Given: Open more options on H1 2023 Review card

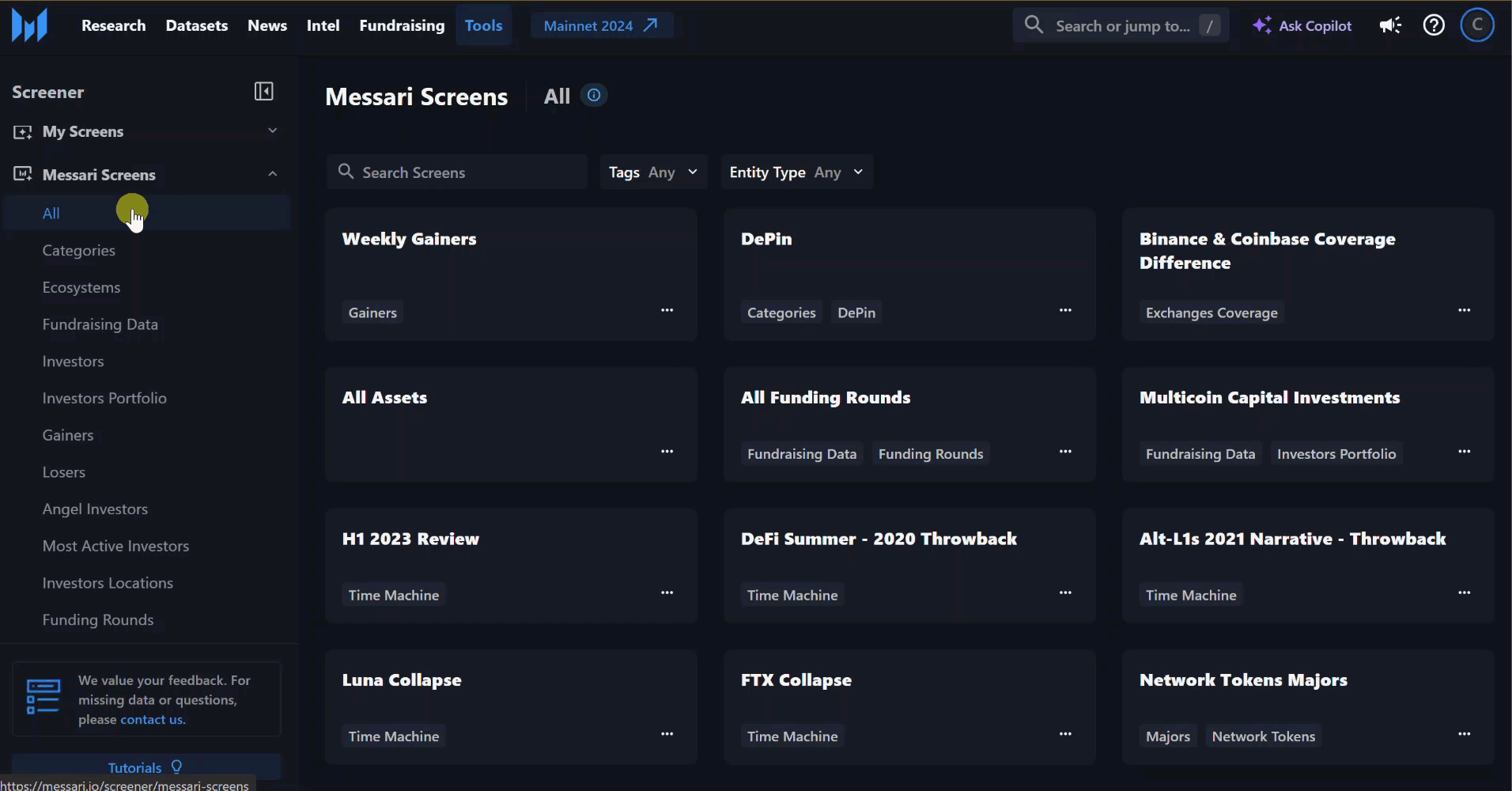Looking at the screenshot, I should (667, 592).
